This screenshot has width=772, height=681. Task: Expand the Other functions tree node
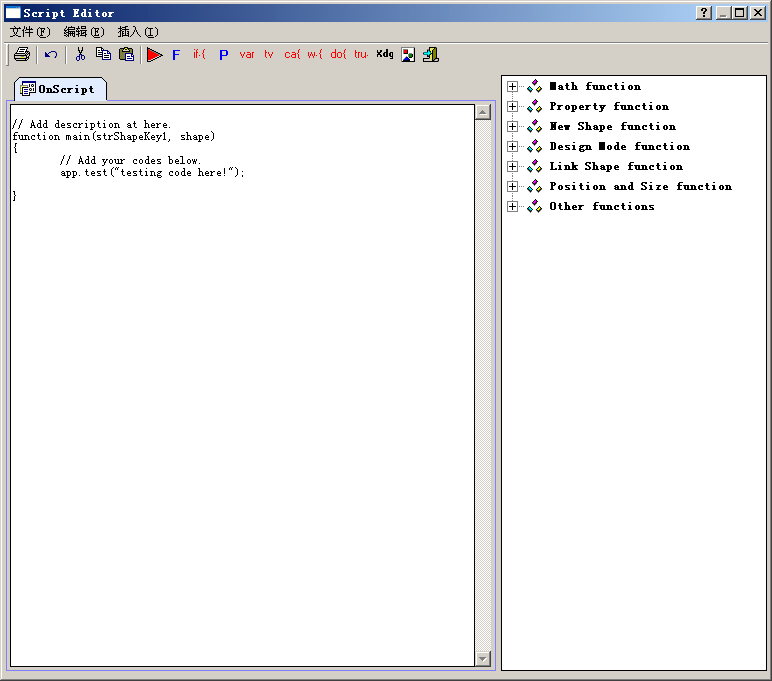[x=512, y=206]
